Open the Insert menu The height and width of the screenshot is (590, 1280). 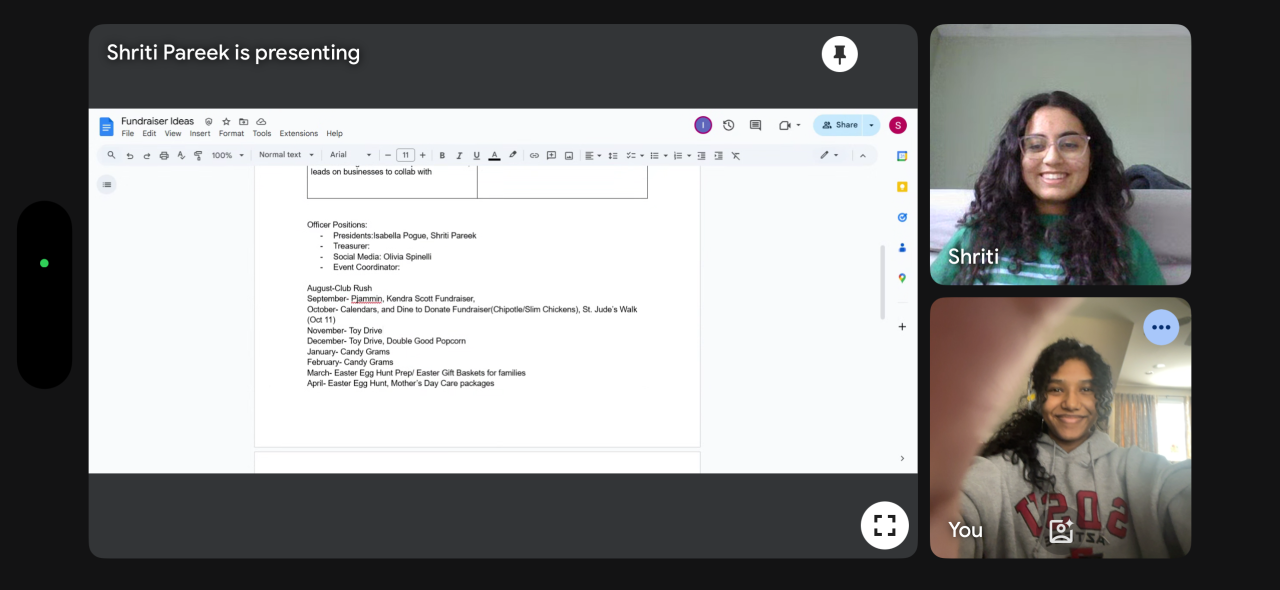tap(200, 134)
